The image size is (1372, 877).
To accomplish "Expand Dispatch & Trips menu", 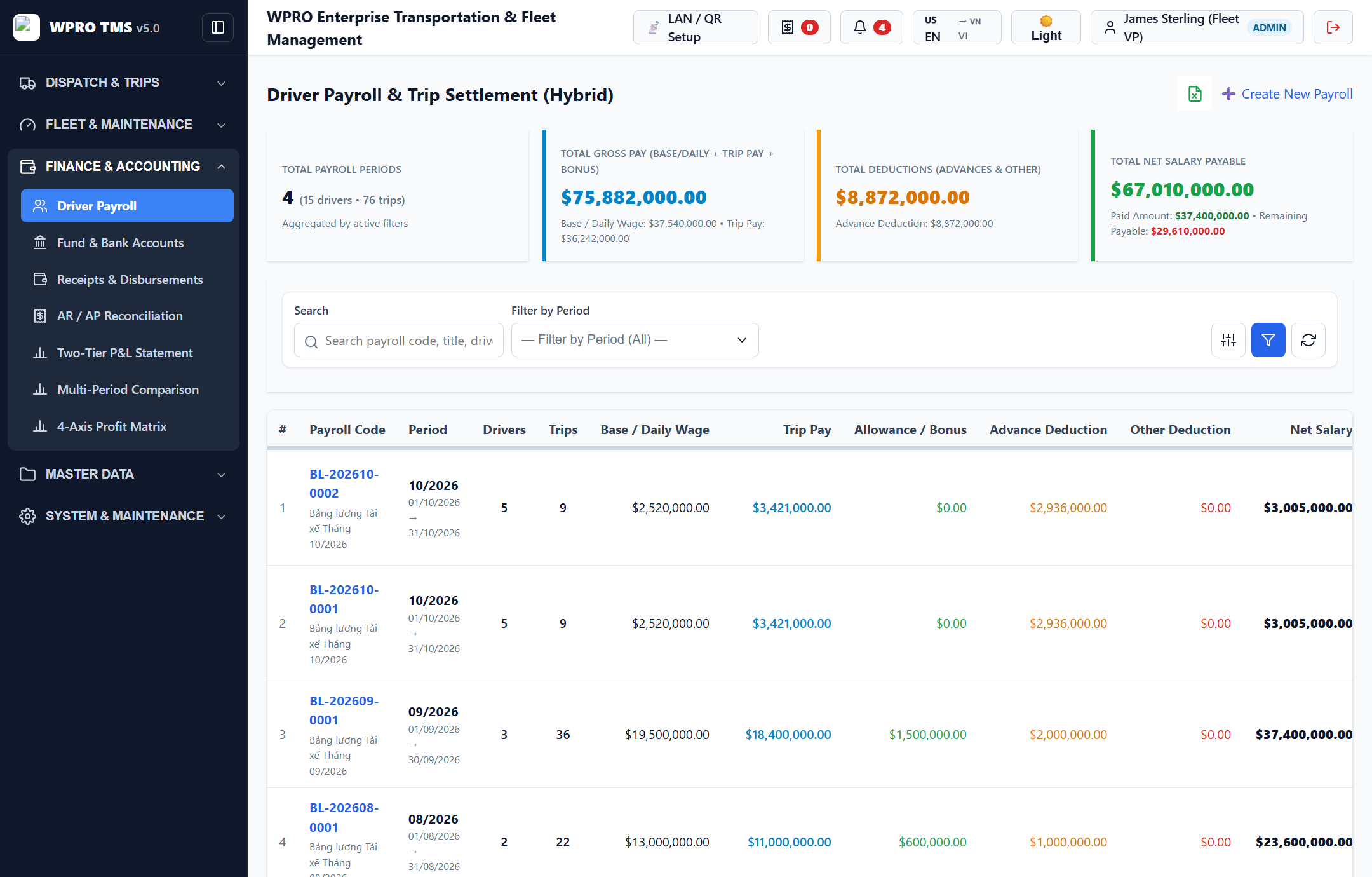I will point(123,83).
